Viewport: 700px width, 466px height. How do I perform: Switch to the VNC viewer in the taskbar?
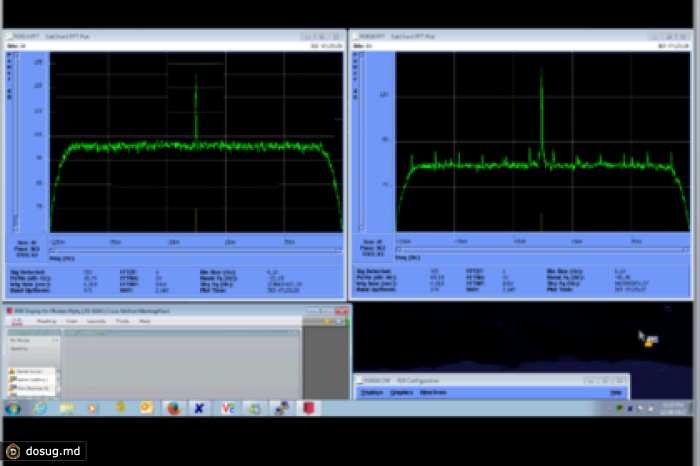(x=228, y=408)
